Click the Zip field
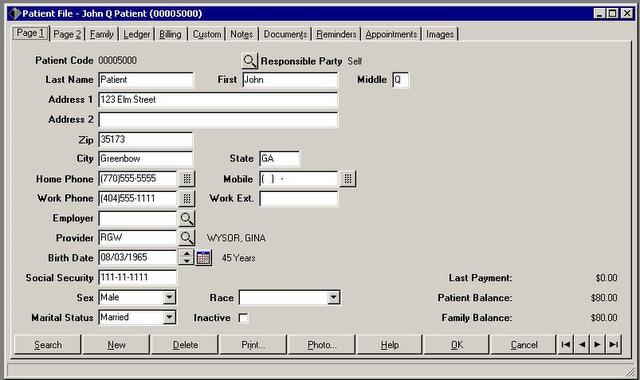 coord(145,139)
